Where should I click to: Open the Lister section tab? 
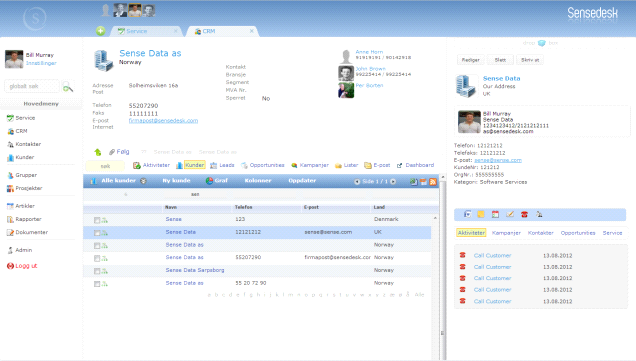pos(351,165)
